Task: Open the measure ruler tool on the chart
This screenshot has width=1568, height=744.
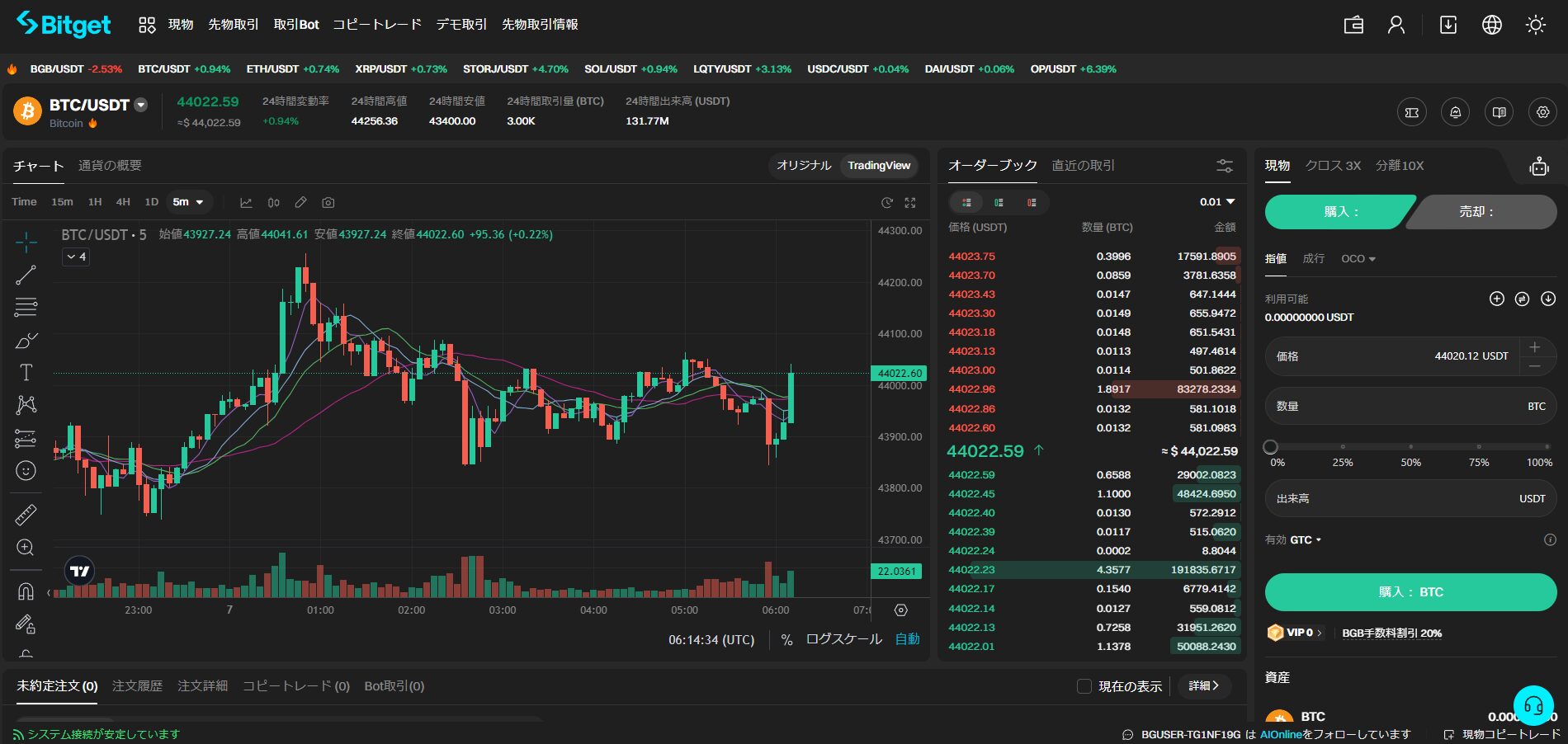Action: coord(26,515)
